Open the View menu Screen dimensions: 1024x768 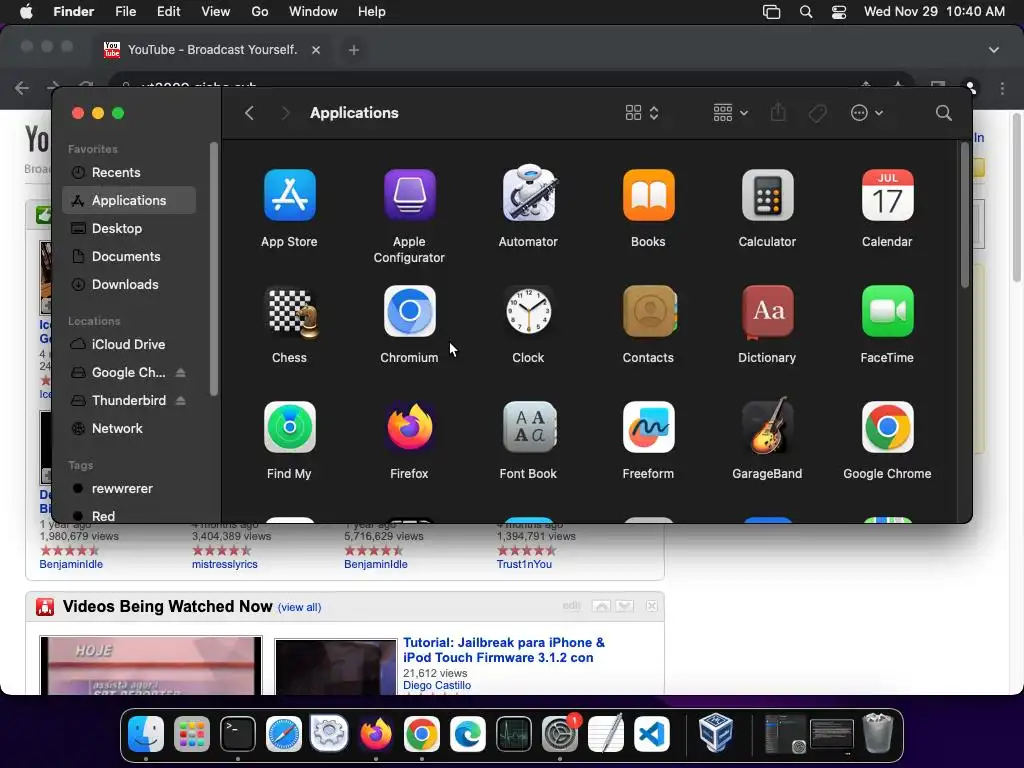tap(216, 12)
